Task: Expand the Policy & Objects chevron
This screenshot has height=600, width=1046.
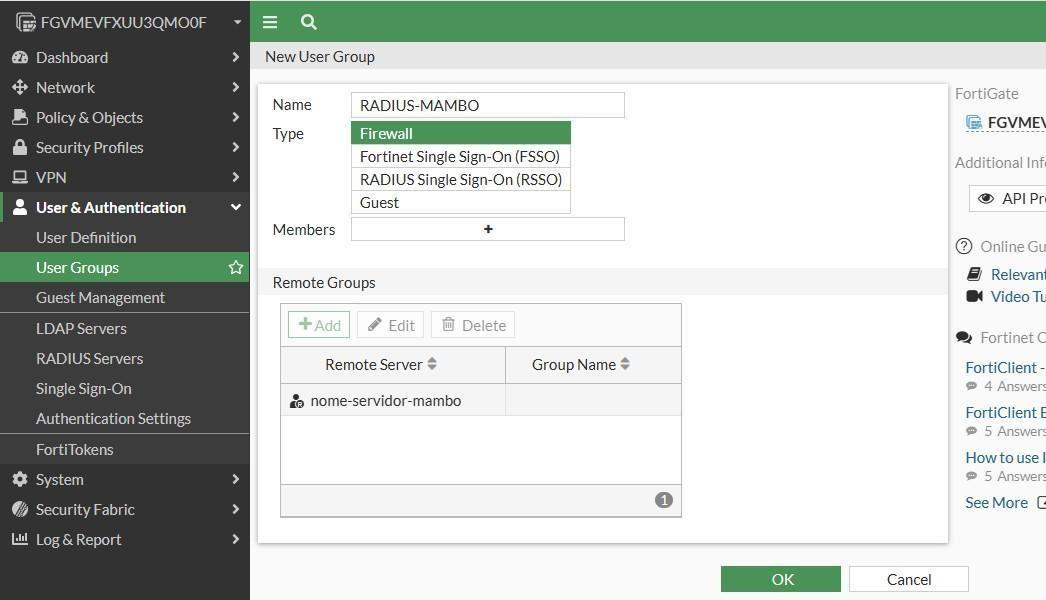Action: 235,117
